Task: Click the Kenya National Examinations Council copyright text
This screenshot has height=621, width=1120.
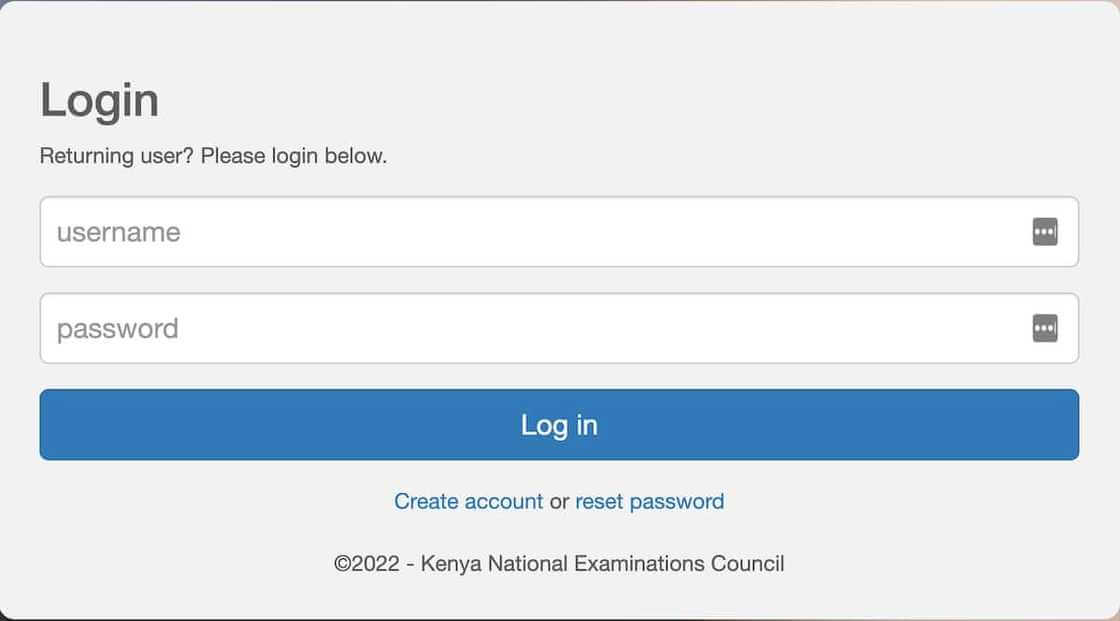Action: (560, 563)
